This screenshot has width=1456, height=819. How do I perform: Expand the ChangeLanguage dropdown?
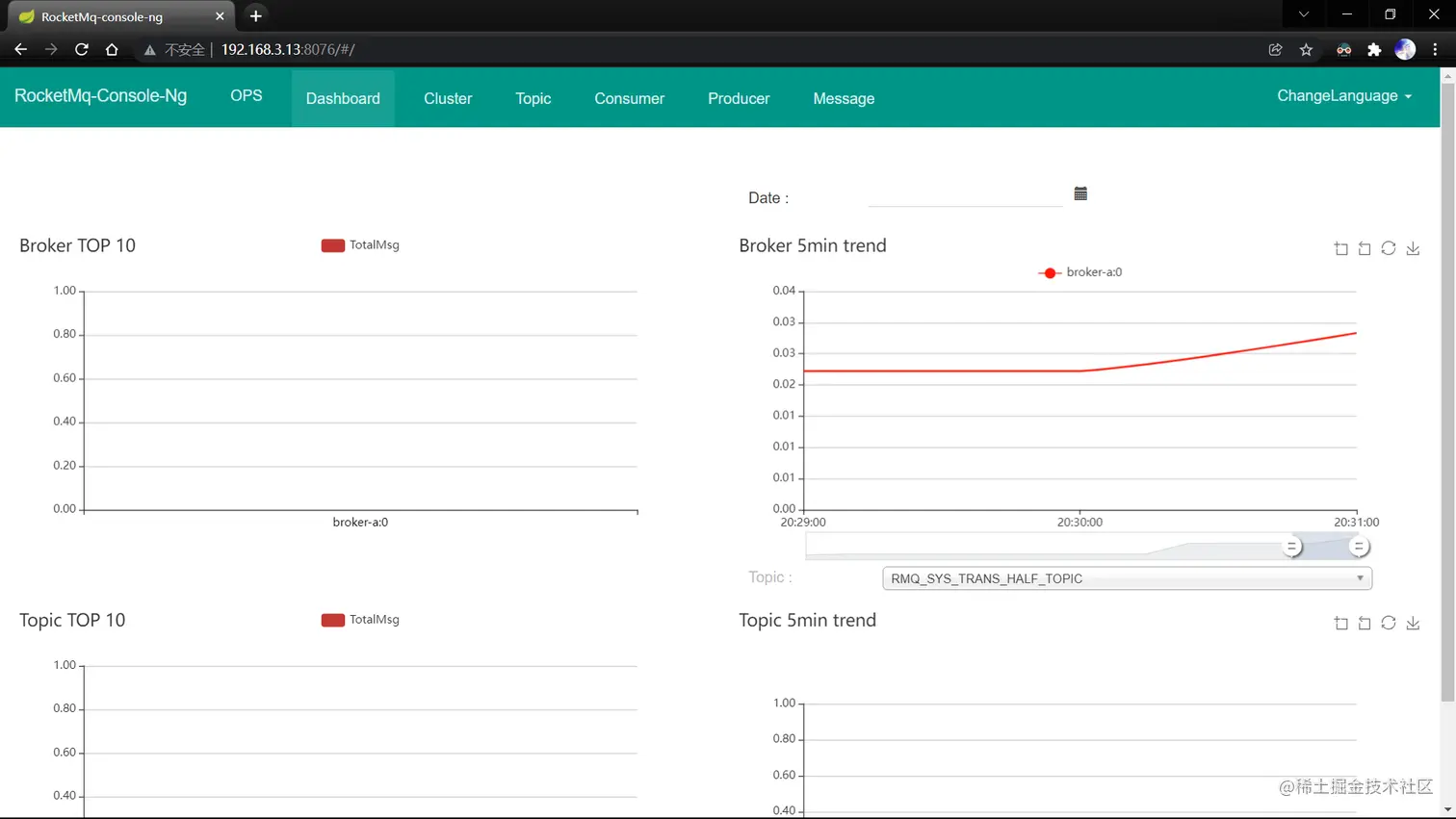tap(1344, 96)
